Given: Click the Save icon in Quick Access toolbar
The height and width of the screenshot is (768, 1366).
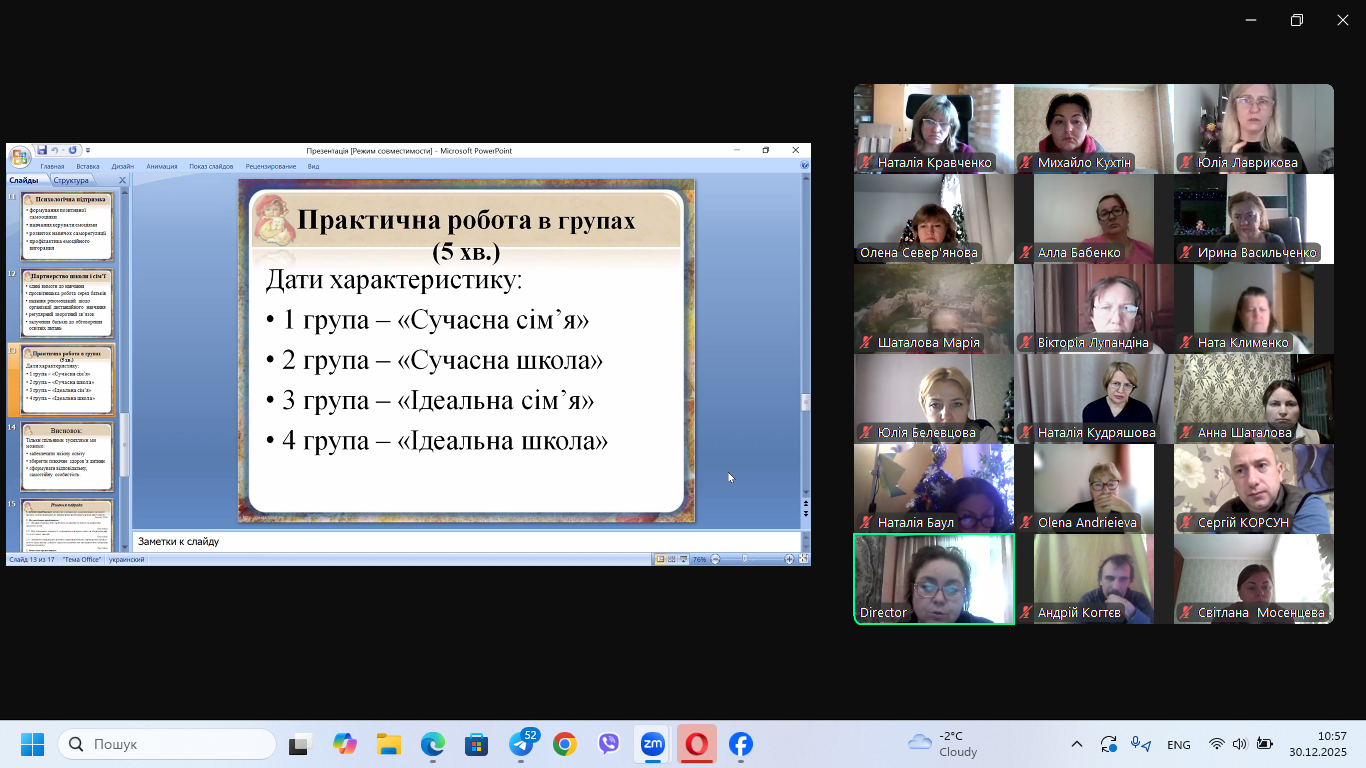Looking at the screenshot, I should 43,150.
